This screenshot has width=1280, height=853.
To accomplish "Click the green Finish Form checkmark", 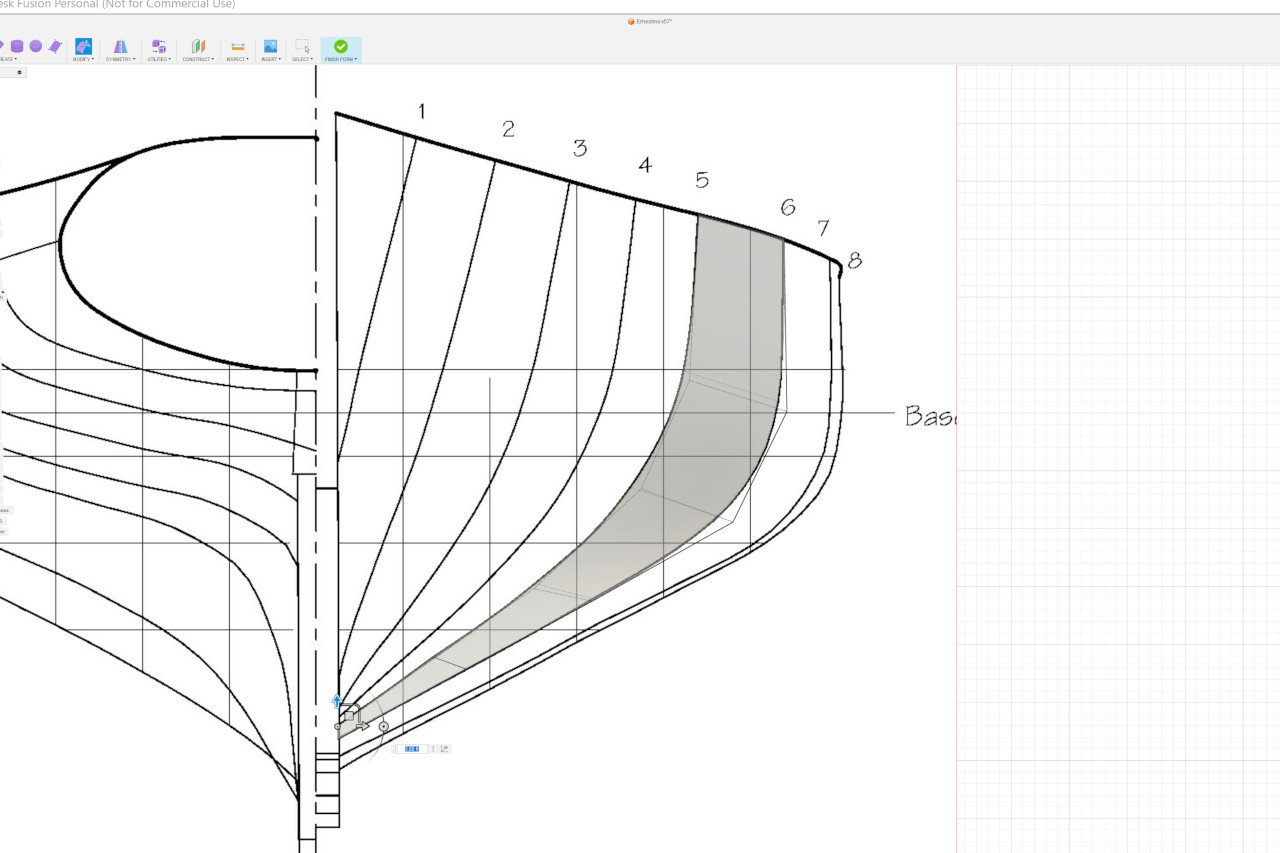I will click(341, 46).
